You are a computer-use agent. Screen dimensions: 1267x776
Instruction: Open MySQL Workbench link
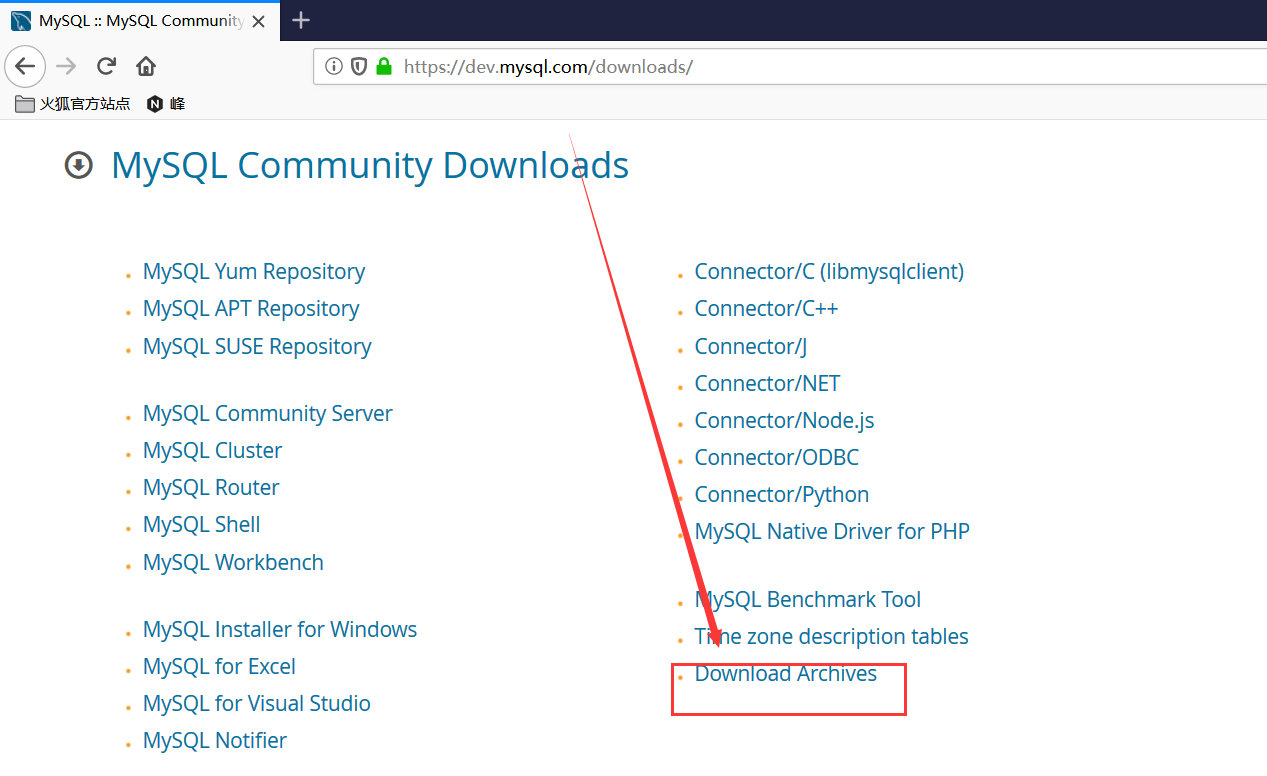coord(233,562)
